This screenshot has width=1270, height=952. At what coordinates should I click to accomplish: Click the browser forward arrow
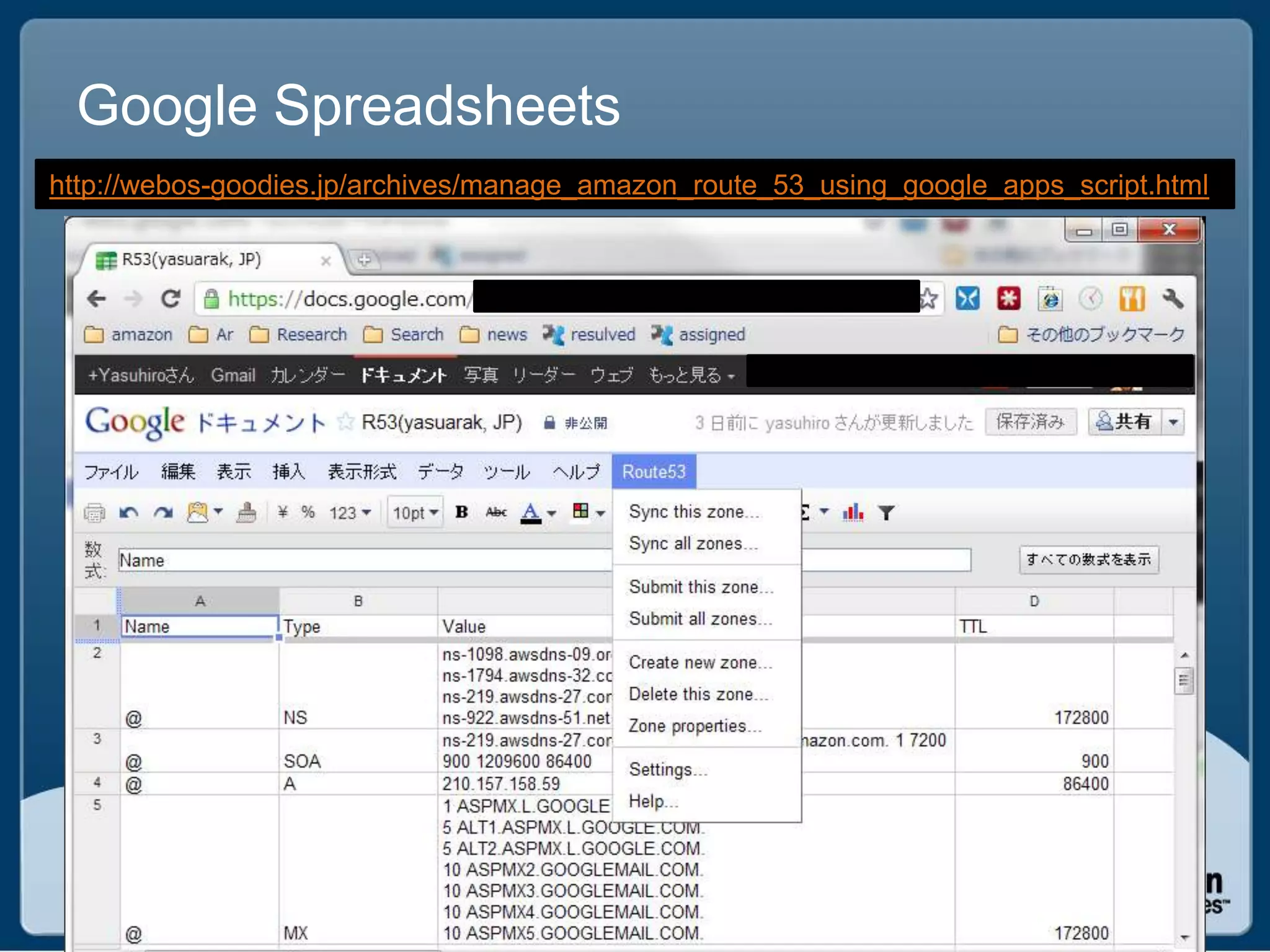point(133,299)
